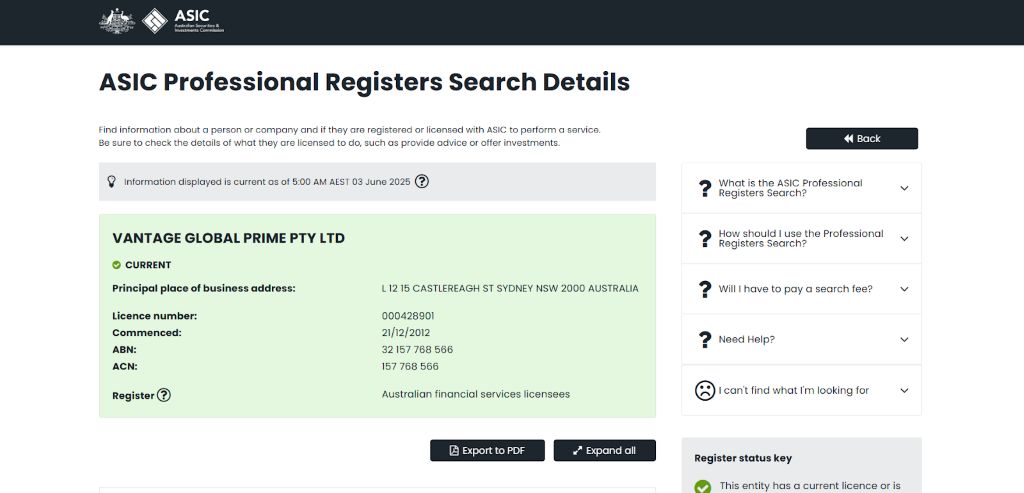This screenshot has height=493, width=1024.
Task: Click 'Licence number:' label
Action: point(155,316)
